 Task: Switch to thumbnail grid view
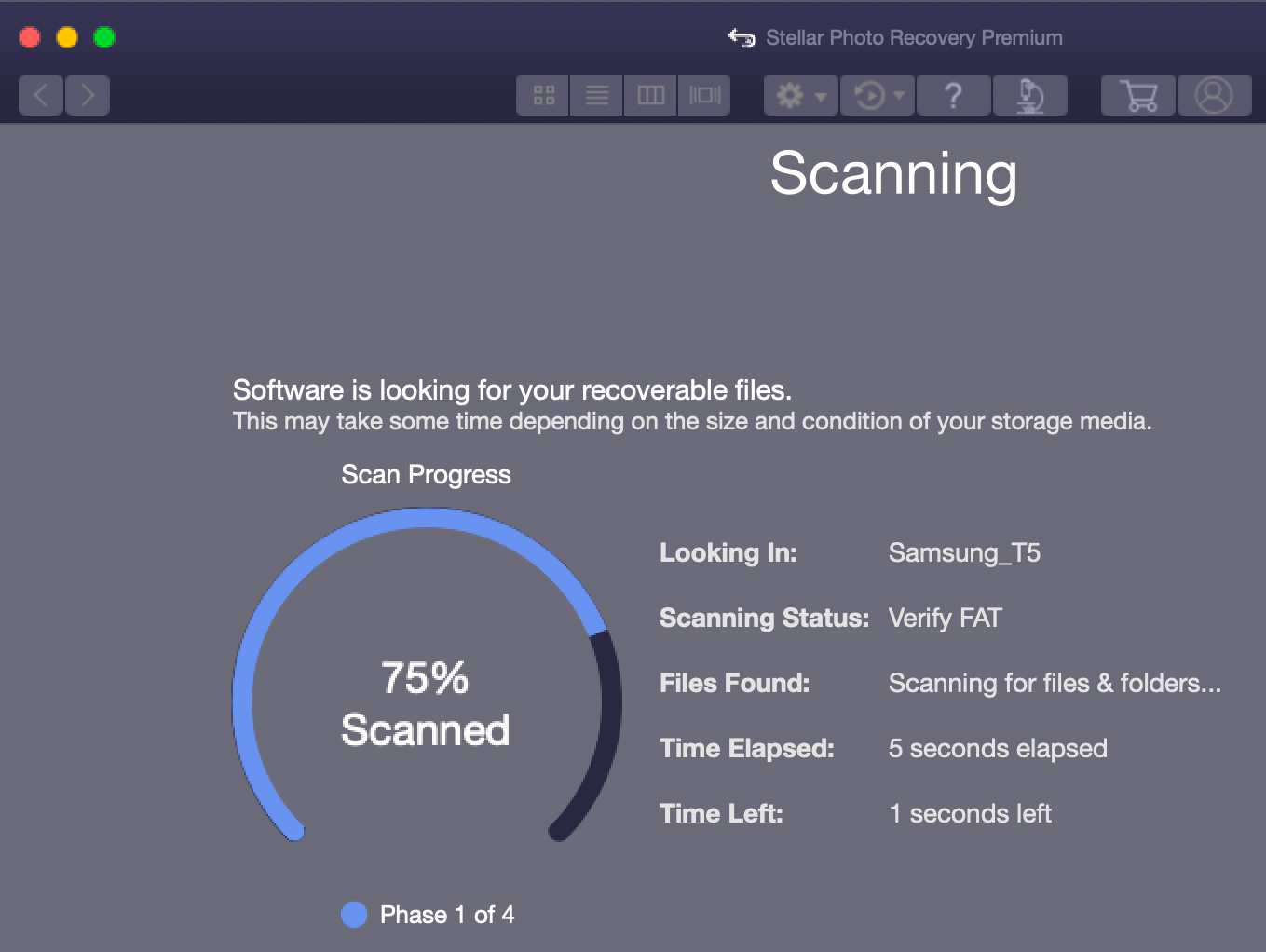click(x=543, y=95)
